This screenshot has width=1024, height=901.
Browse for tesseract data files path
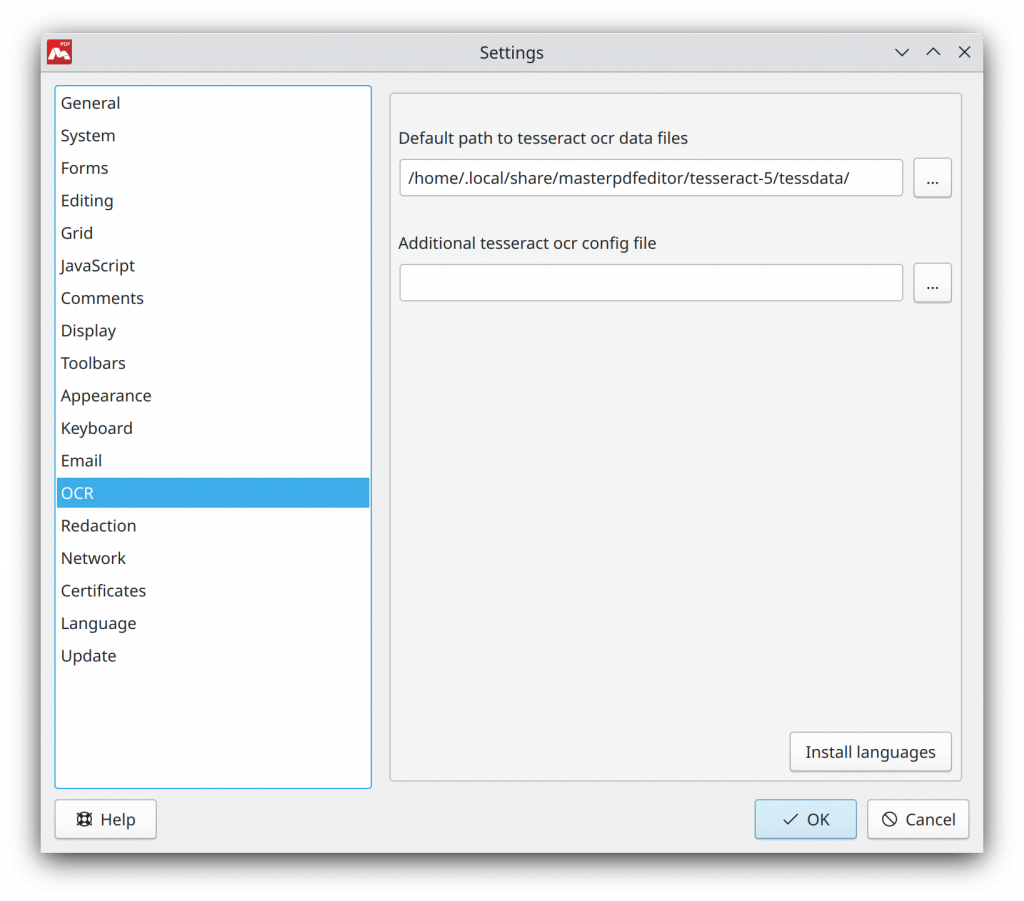coord(932,179)
